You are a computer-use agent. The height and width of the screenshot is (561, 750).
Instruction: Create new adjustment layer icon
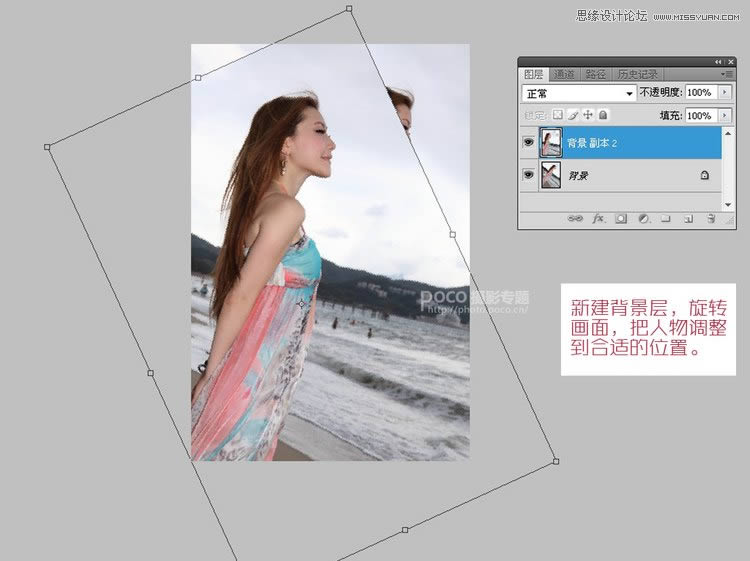point(643,218)
